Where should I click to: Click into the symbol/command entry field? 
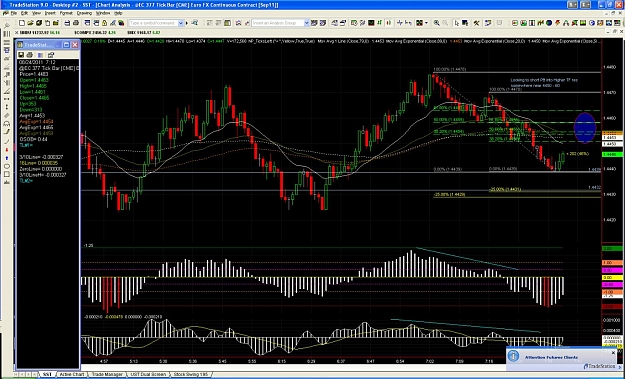click(153, 23)
